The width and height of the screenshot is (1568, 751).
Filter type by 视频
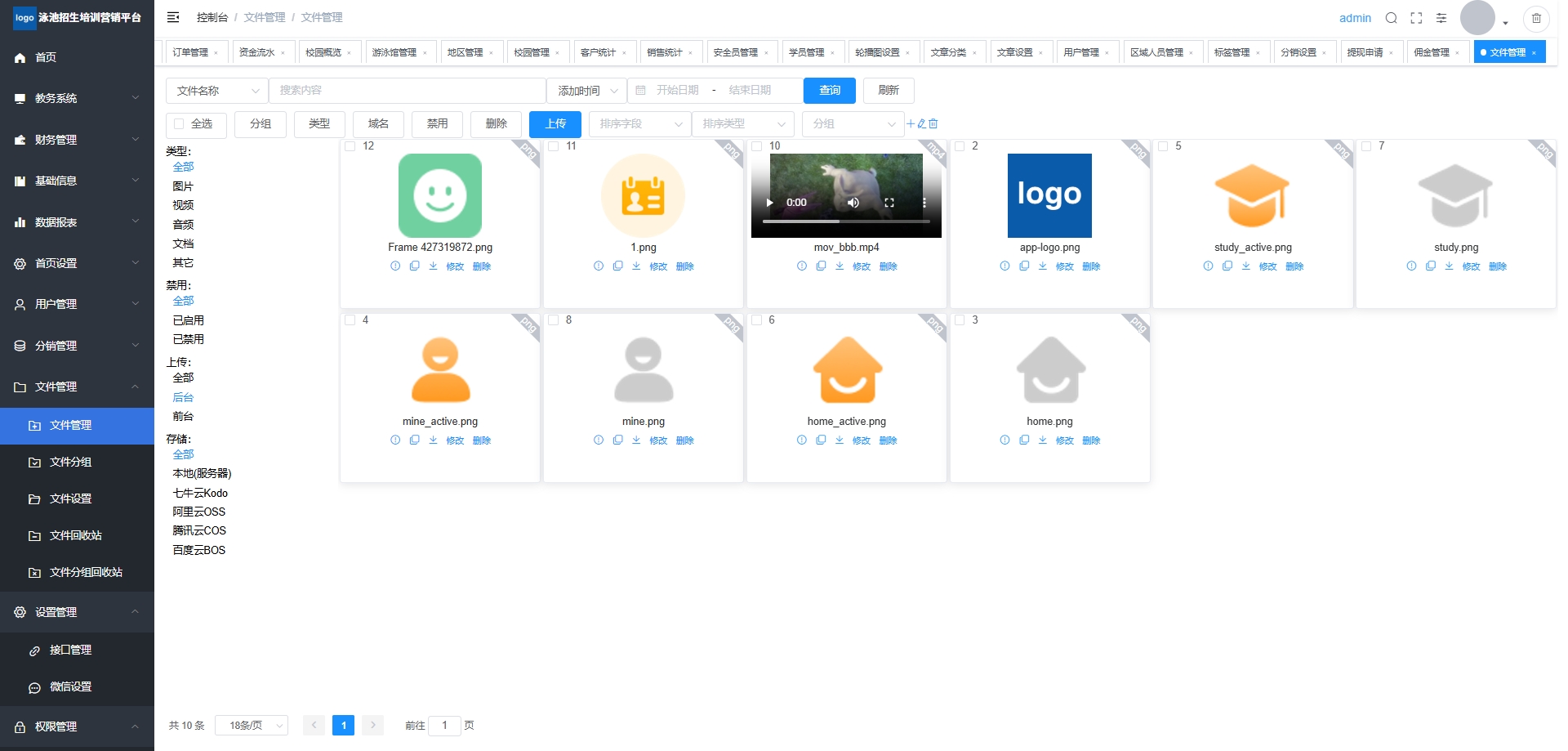point(183,205)
